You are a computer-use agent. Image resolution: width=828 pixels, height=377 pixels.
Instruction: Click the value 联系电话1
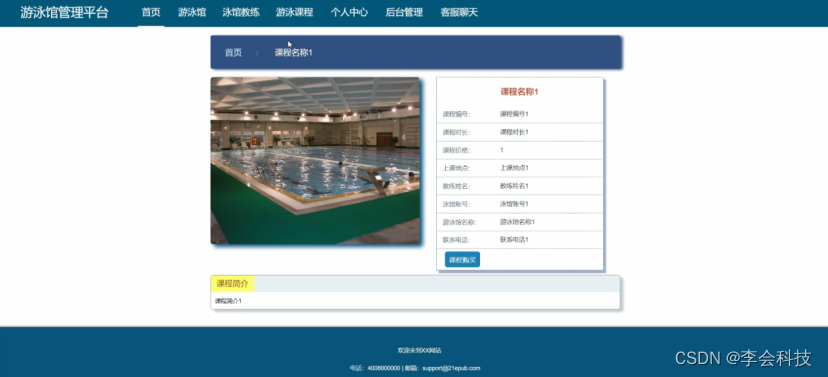click(514, 240)
